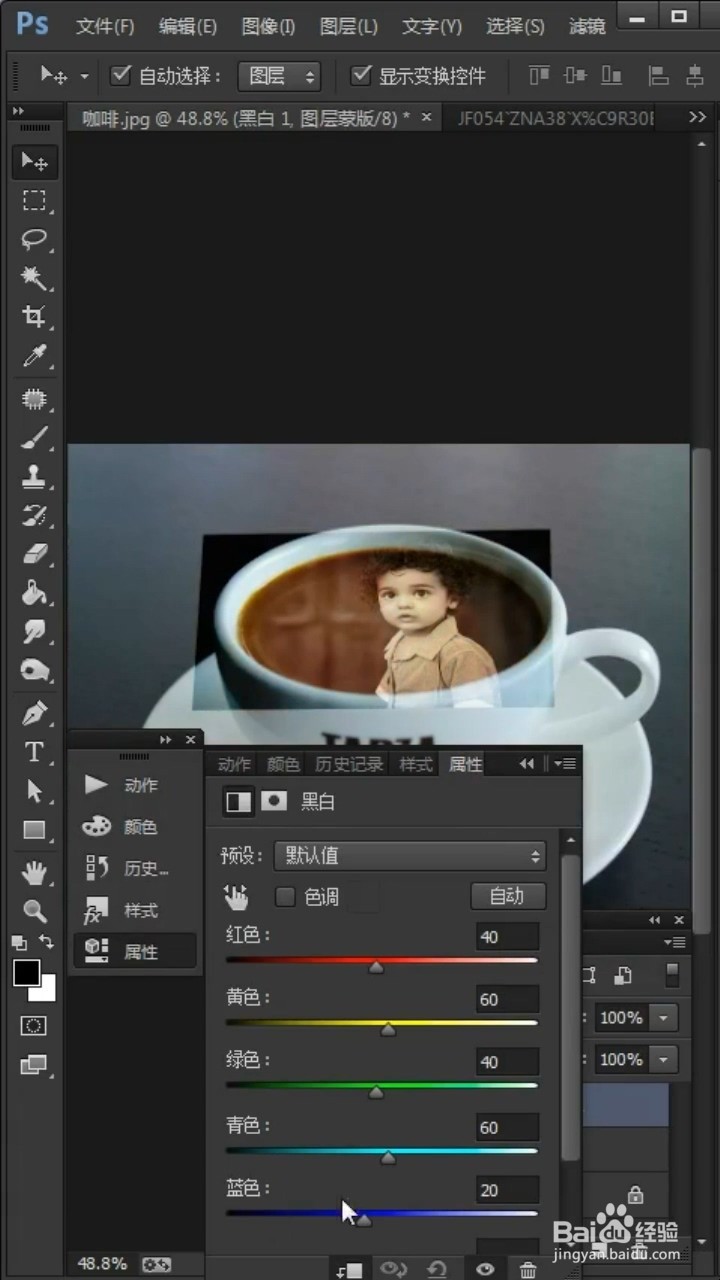Select the Sponge tool
The width and height of the screenshot is (720, 1280).
(x=34, y=670)
